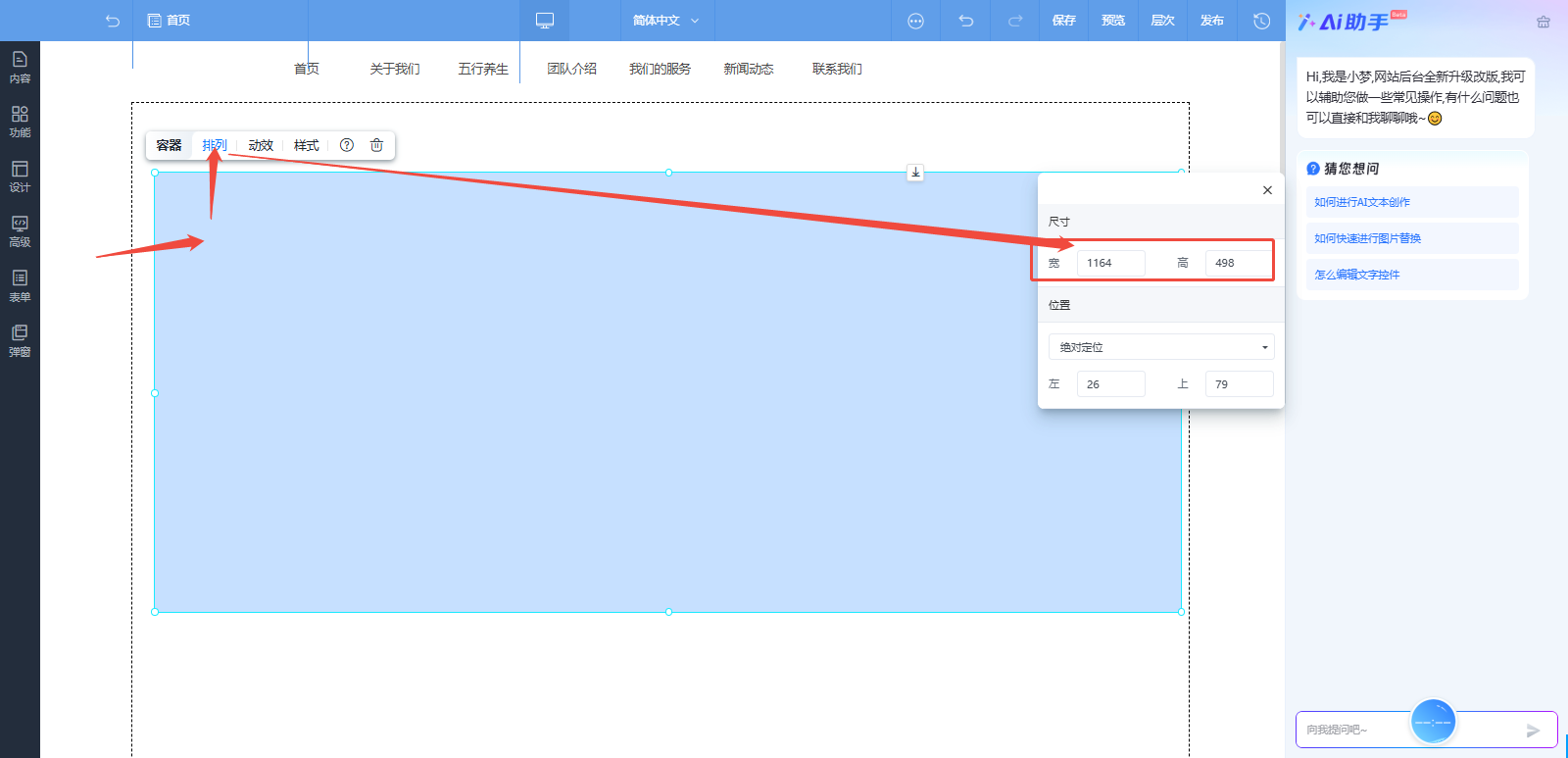Click the width input field showing 1164
Screen dimensions: 1568x758
(1110, 263)
